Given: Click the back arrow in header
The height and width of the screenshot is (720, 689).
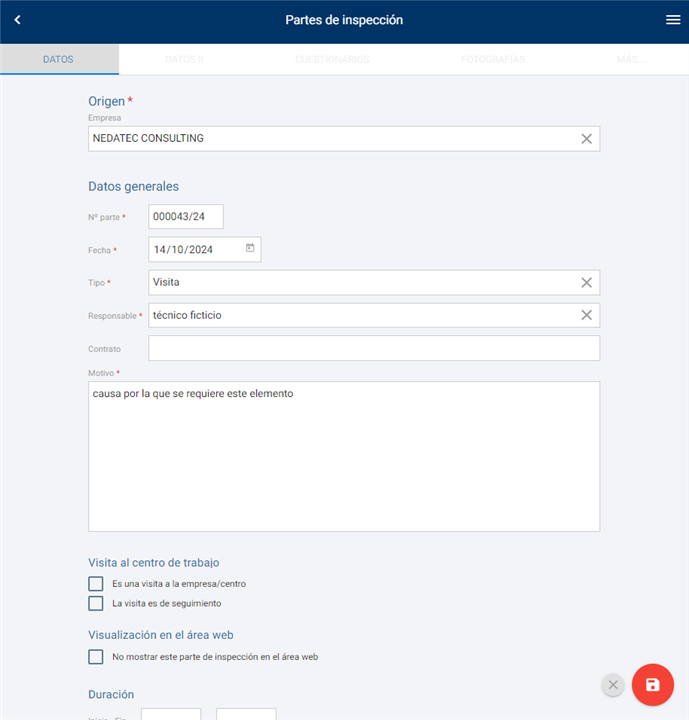Looking at the screenshot, I should point(17,20).
